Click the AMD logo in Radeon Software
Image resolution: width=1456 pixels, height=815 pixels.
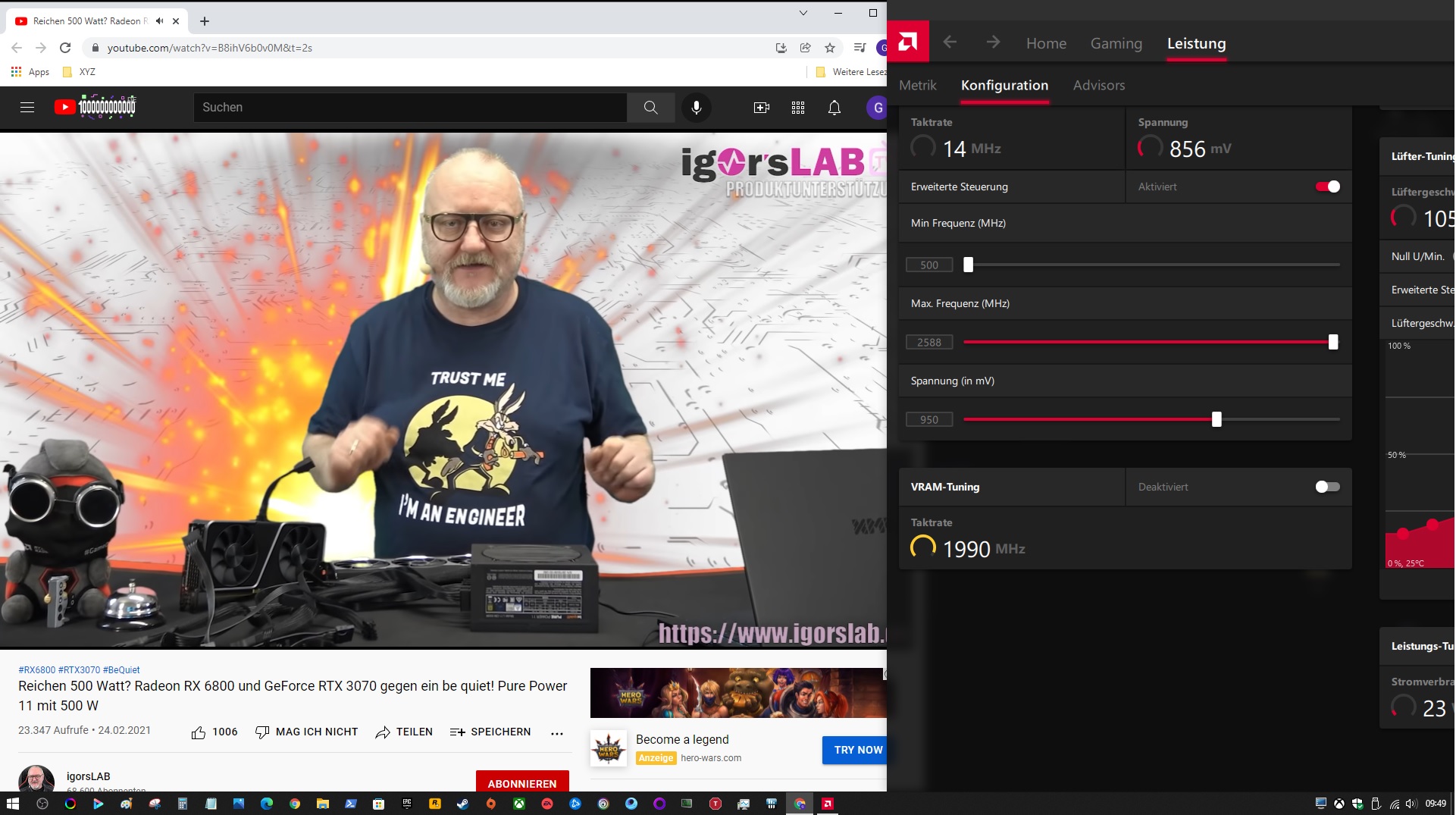pos(908,42)
